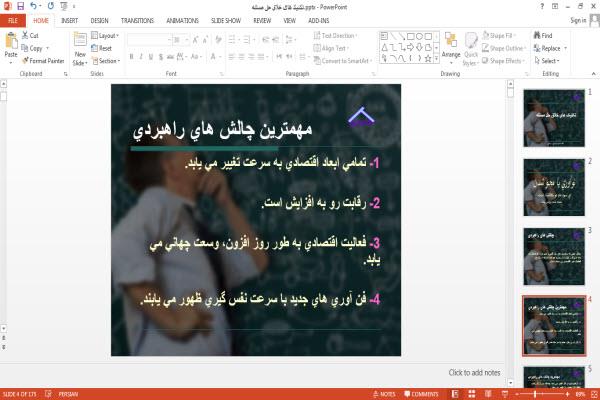Open the Arrange menu
The width and height of the screenshot is (600, 400).
click(451, 48)
